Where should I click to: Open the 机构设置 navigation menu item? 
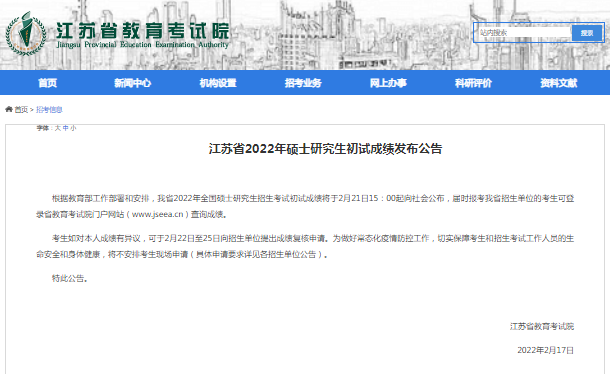point(218,83)
